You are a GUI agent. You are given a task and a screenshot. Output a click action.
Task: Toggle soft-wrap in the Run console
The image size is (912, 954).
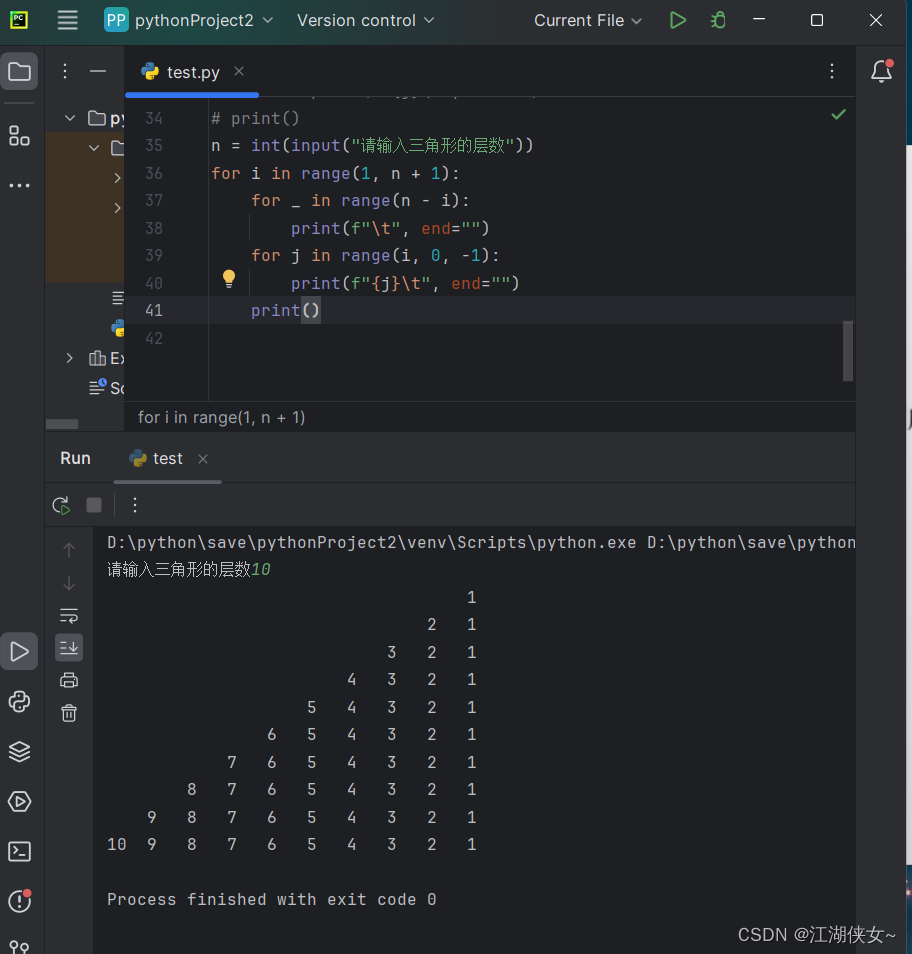(x=68, y=615)
